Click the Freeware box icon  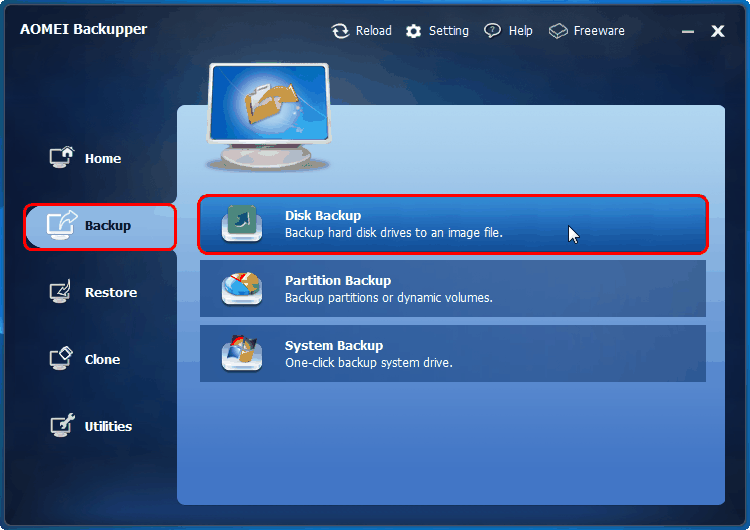[x=558, y=31]
